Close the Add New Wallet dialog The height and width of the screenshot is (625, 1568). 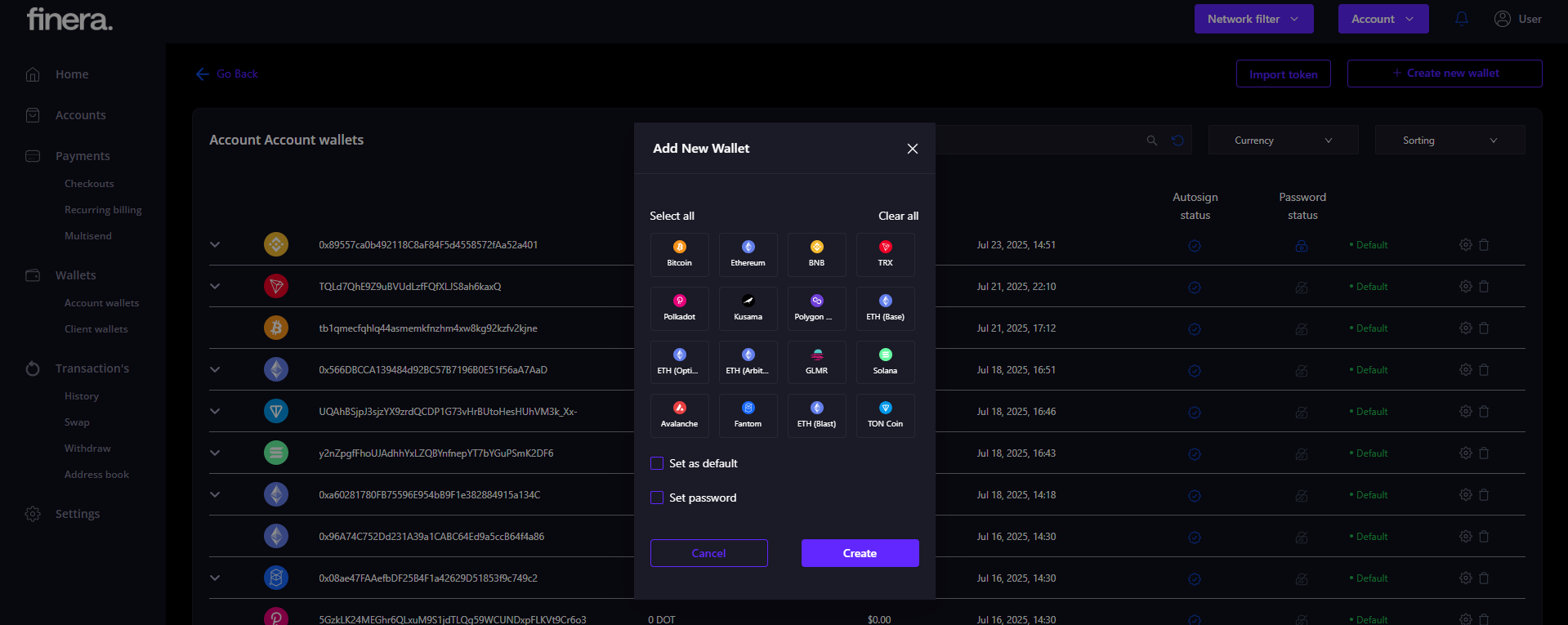point(913,149)
